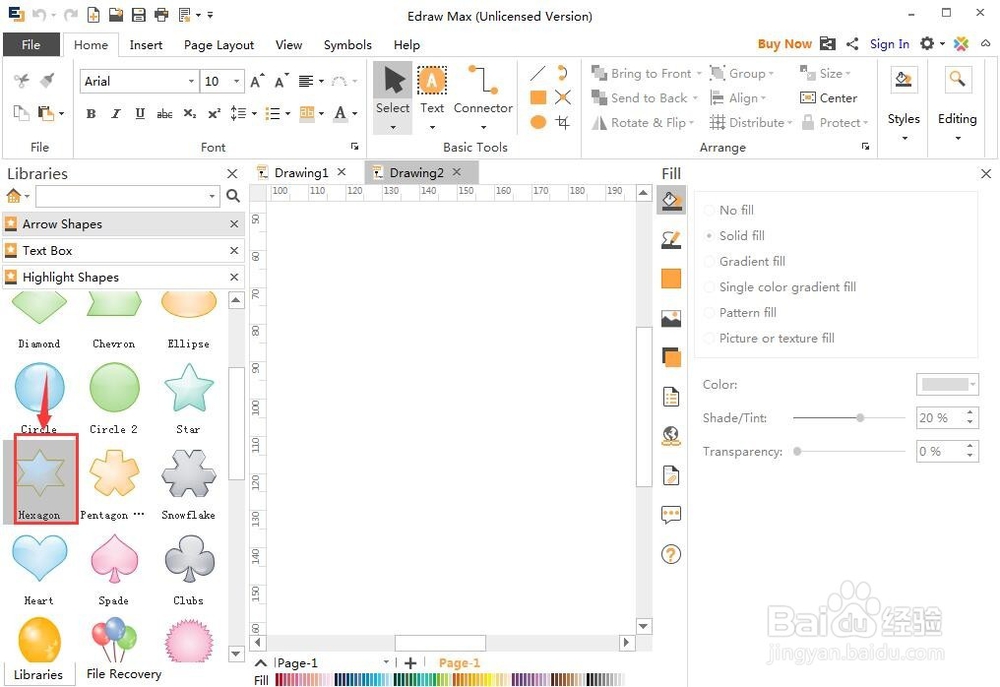The height and width of the screenshot is (687, 1000).
Task: Click the Shade/Tint percentage stepper up
Action: point(970,413)
